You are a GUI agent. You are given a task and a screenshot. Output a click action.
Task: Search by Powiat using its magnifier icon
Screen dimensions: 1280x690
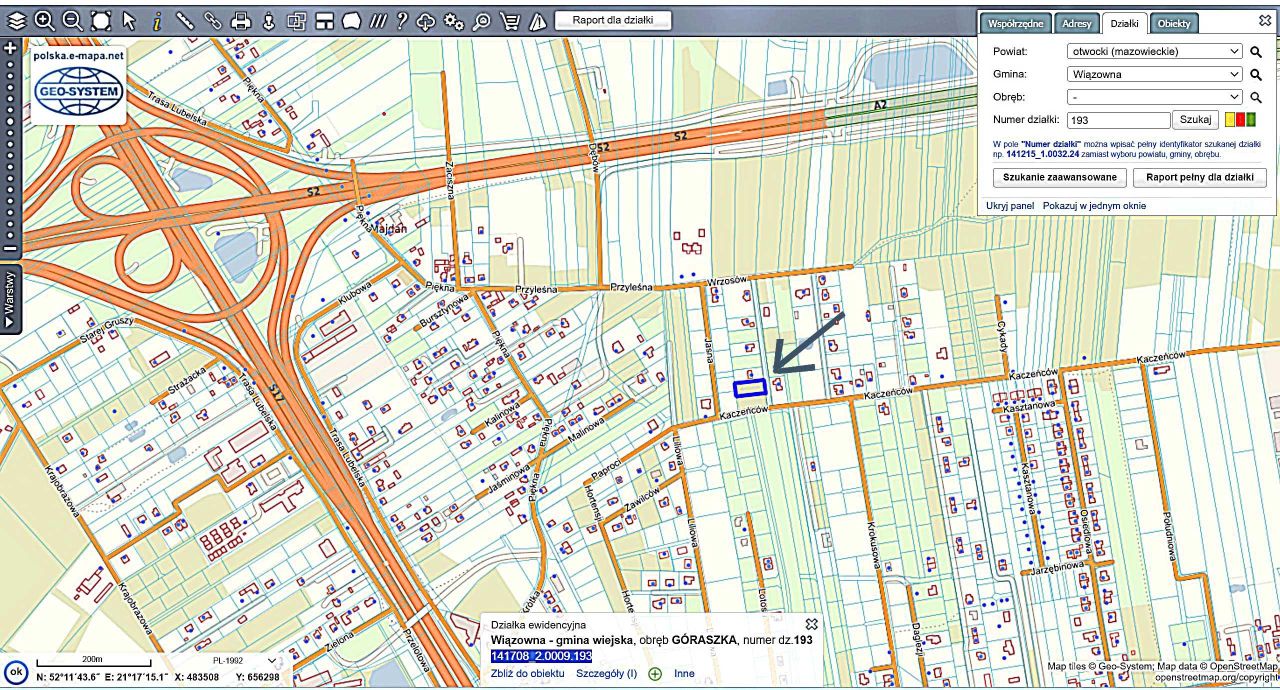coord(1256,51)
